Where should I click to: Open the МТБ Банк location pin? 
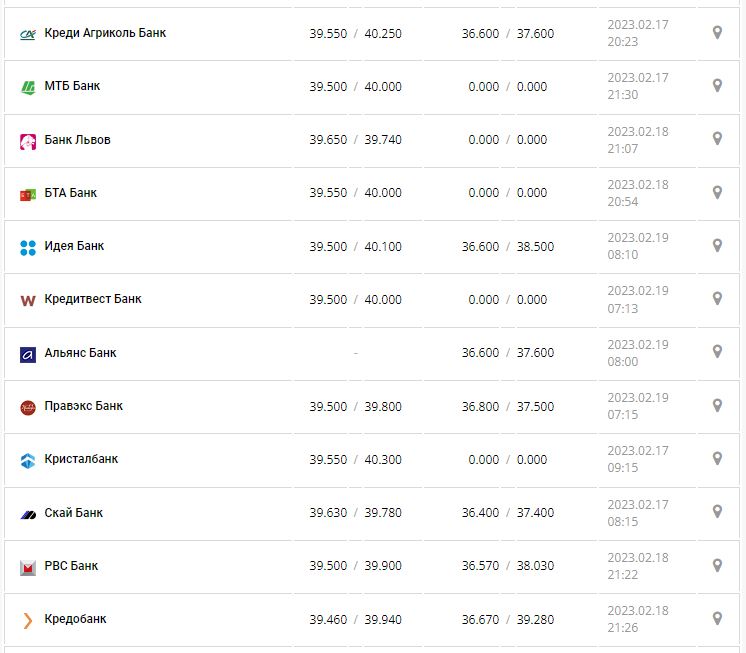point(717,86)
